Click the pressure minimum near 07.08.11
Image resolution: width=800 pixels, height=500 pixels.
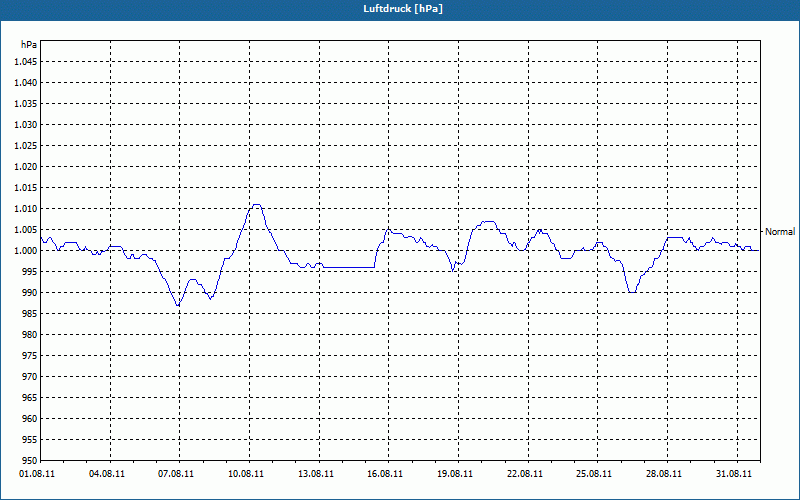178,305
